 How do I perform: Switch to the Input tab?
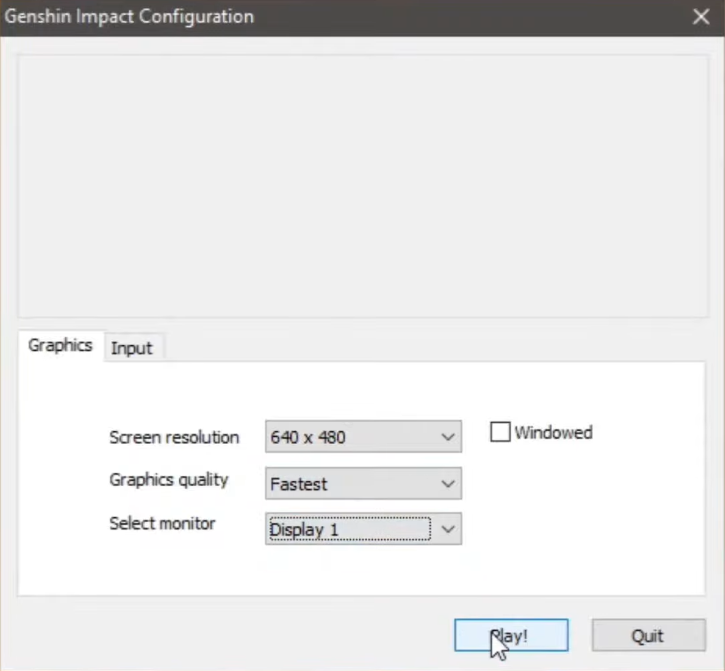click(x=132, y=348)
